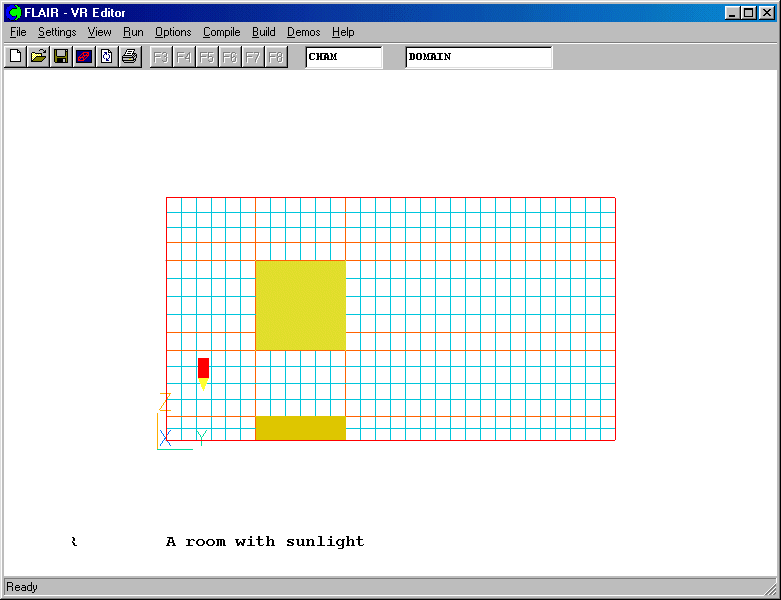Click the Open file folder icon
Image resolution: width=781 pixels, height=600 pixels.
tap(38, 57)
